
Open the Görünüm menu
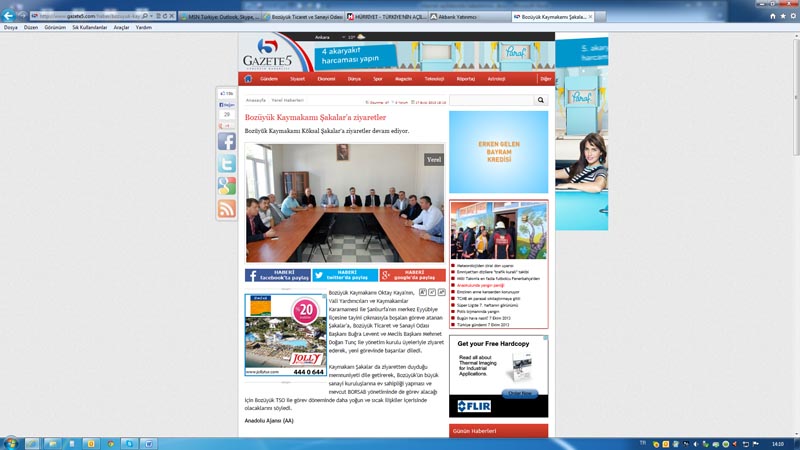point(55,28)
